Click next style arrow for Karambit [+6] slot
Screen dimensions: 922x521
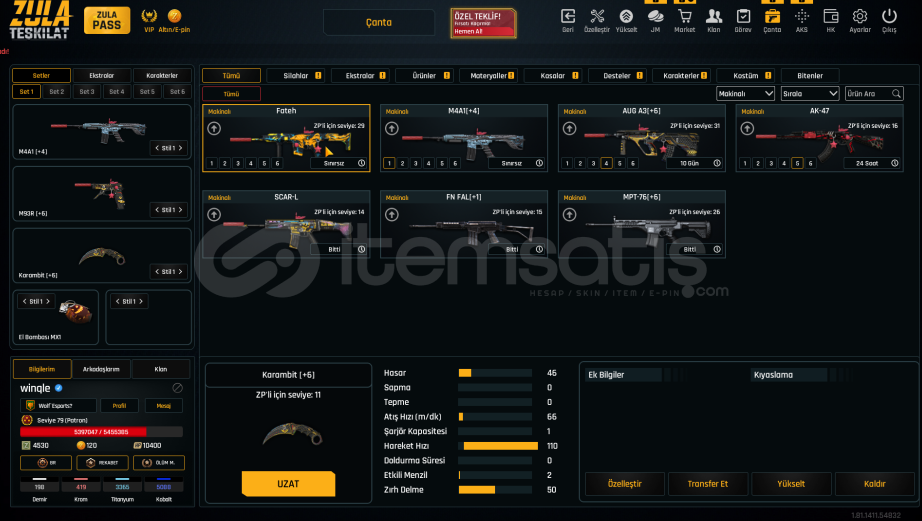[x=181, y=272]
